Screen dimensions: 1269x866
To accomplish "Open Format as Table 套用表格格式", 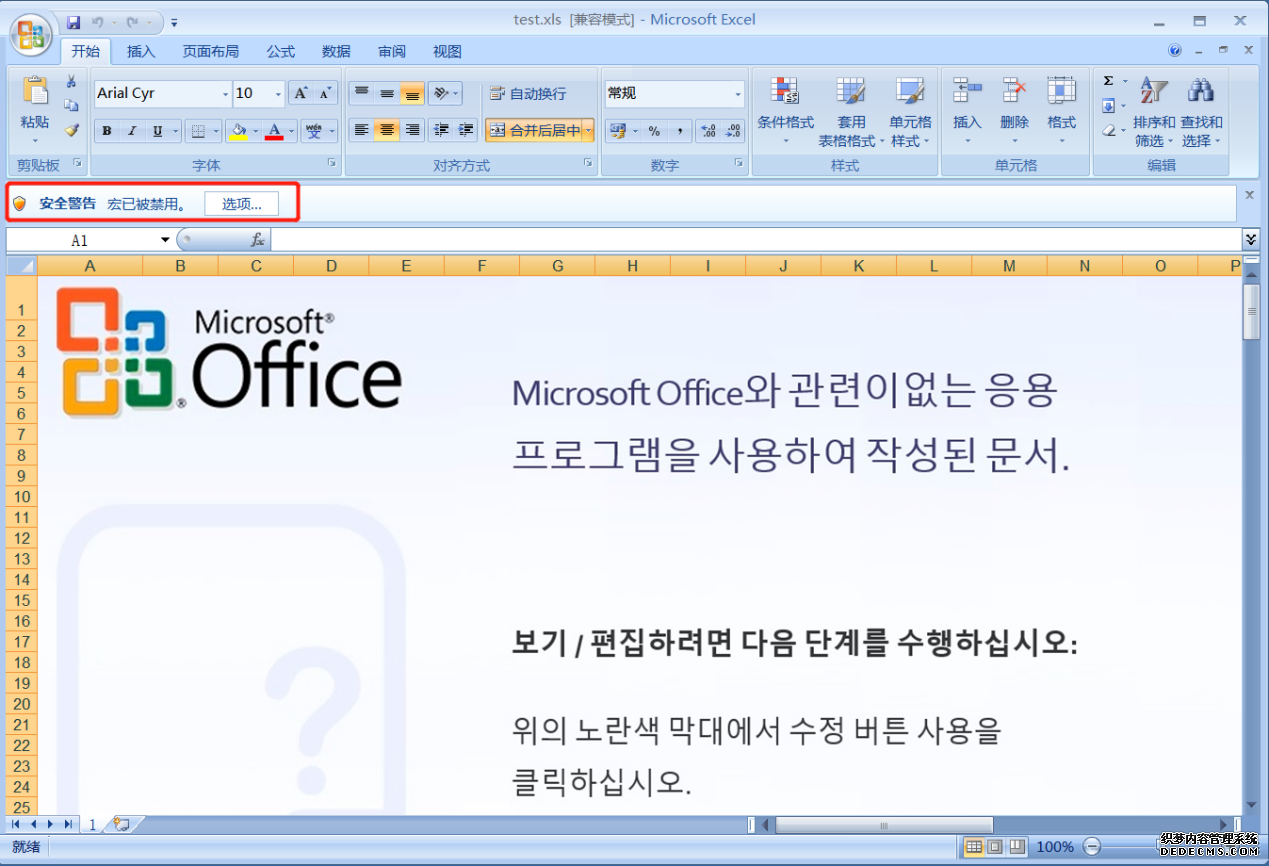I will click(x=851, y=110).
